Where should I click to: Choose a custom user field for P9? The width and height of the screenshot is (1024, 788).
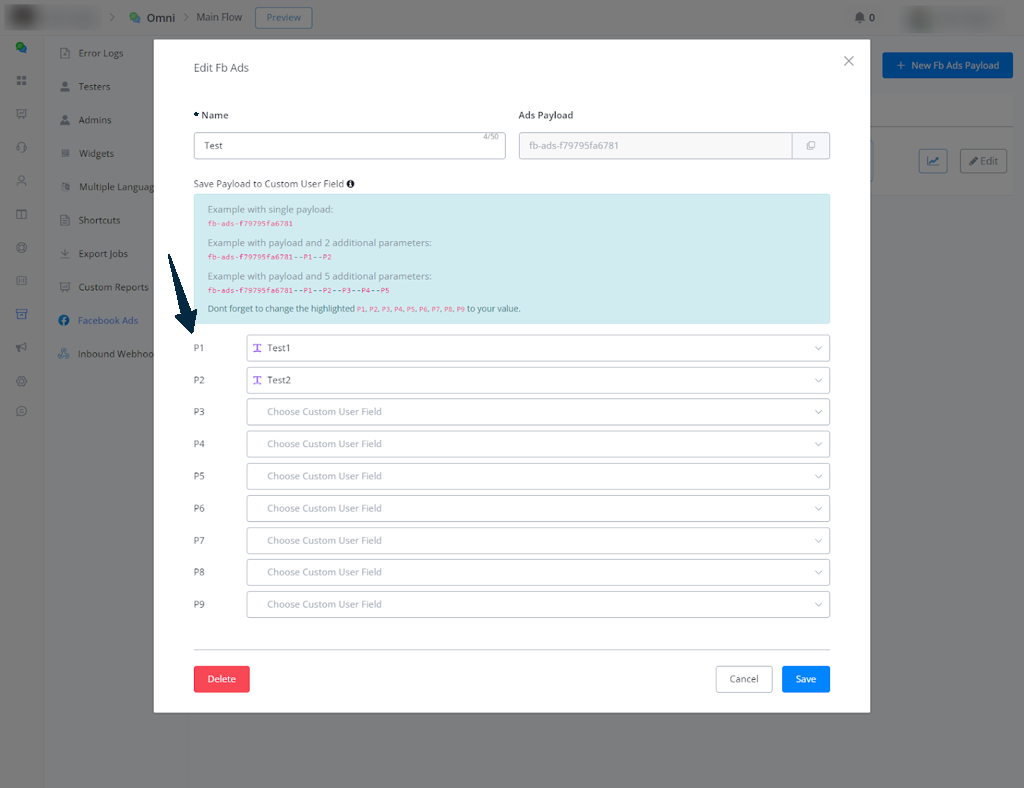tap(538, 605)
